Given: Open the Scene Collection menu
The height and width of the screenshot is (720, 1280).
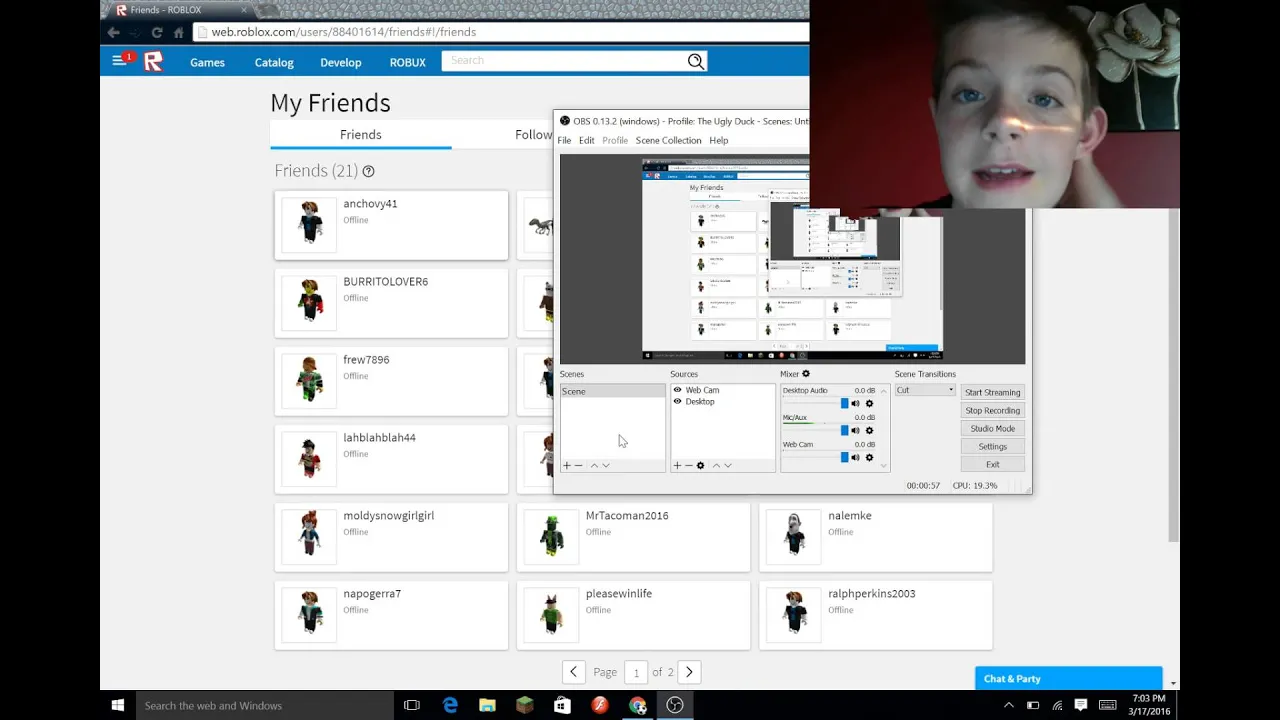Looking at the screenshot, I should [668, 140].
